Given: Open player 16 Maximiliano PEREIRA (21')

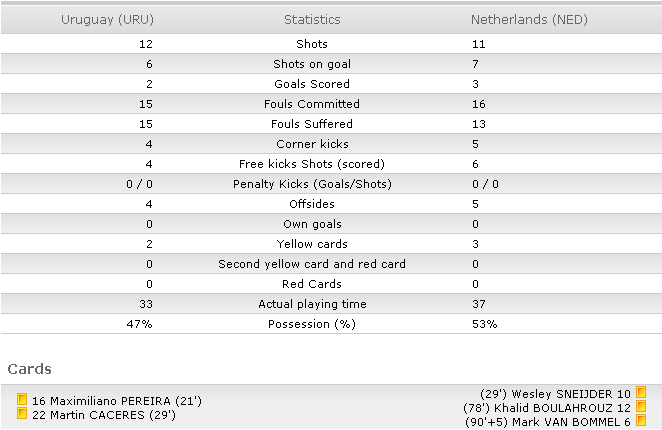Looking at the screenshot, I should click(x=117, y=401).
